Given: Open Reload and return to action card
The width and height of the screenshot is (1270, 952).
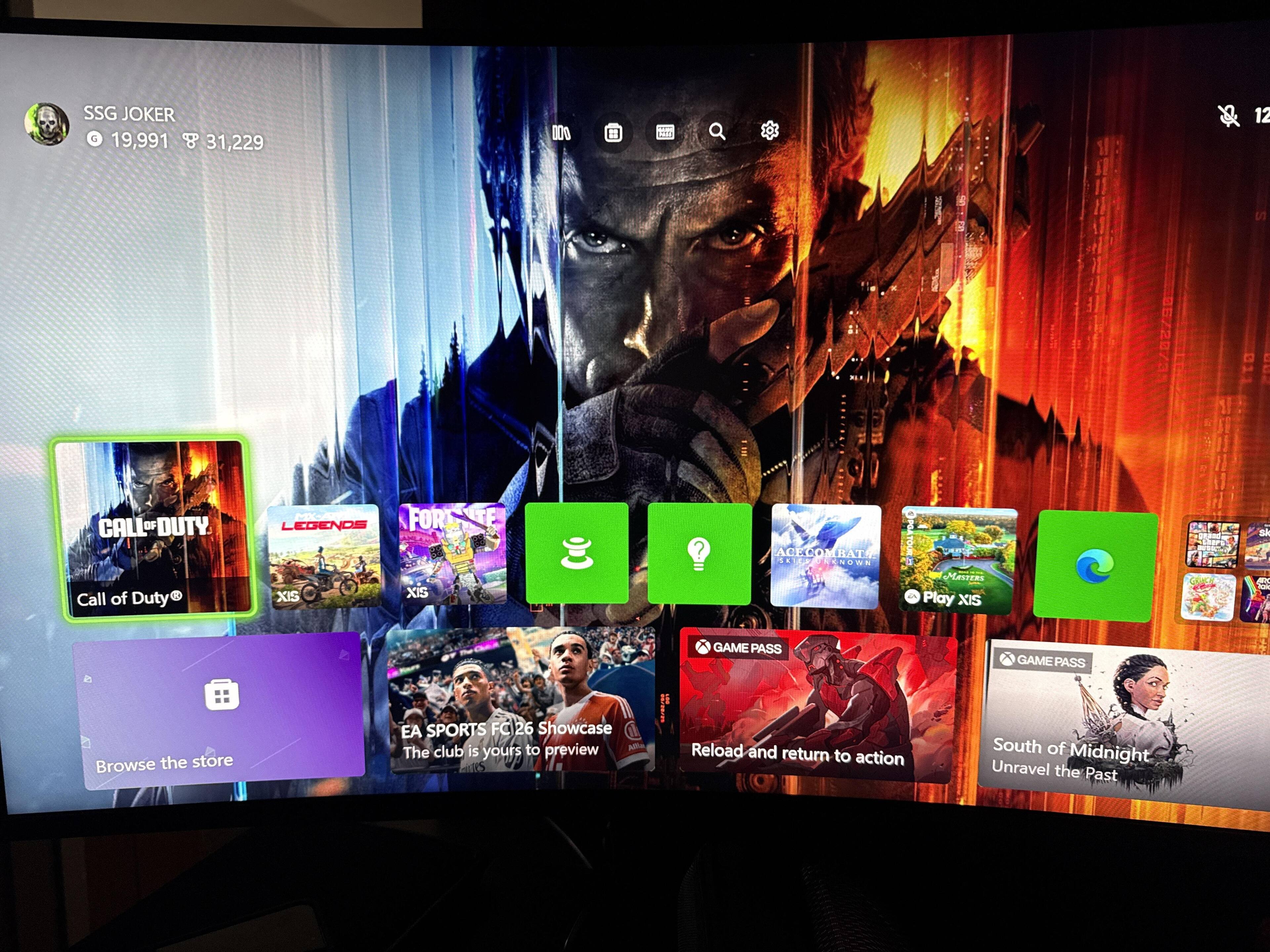Looking at the screenshot, I should tap(817, 707).
